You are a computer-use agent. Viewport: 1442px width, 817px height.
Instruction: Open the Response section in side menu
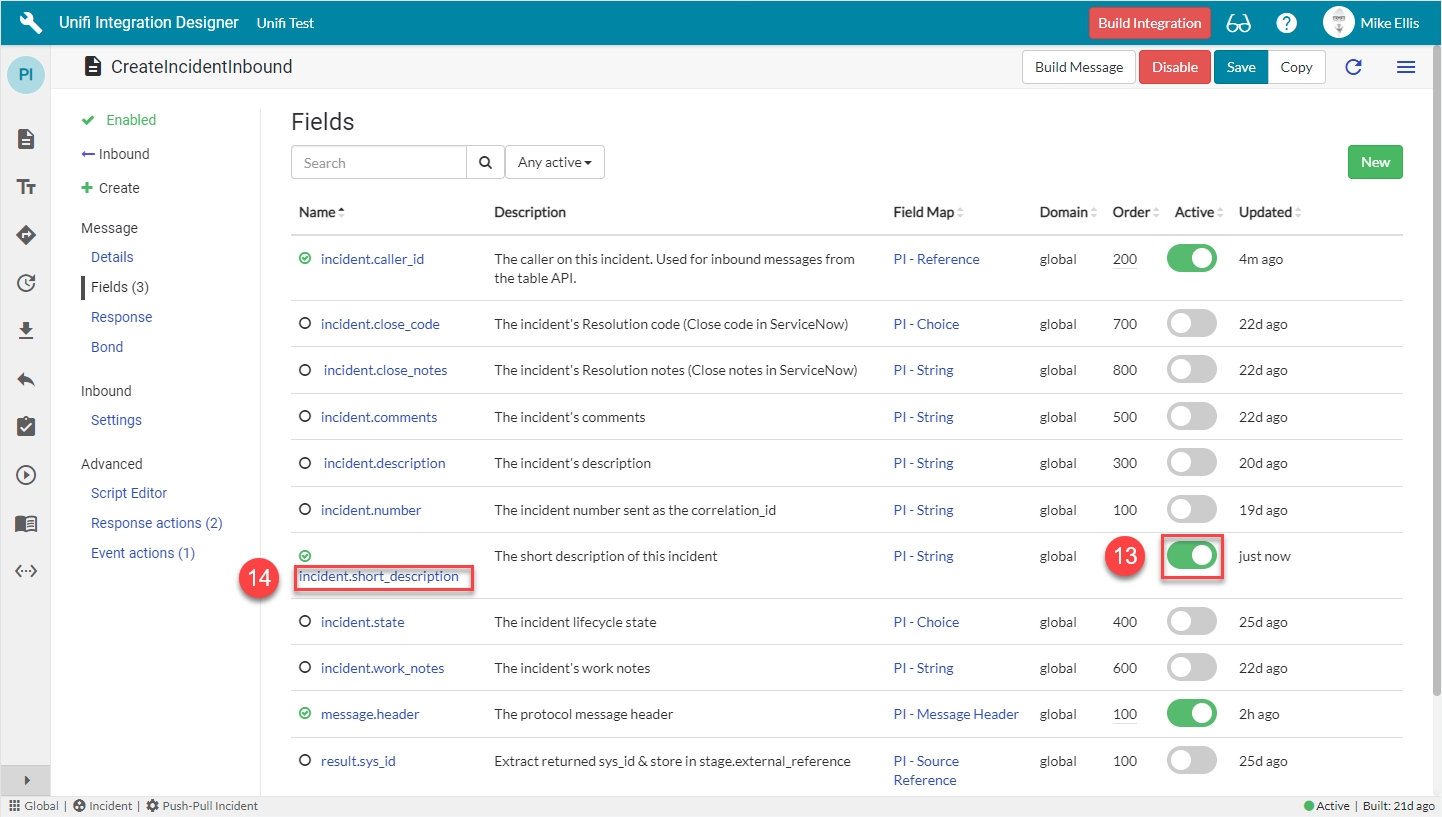[x=121, y=317]
